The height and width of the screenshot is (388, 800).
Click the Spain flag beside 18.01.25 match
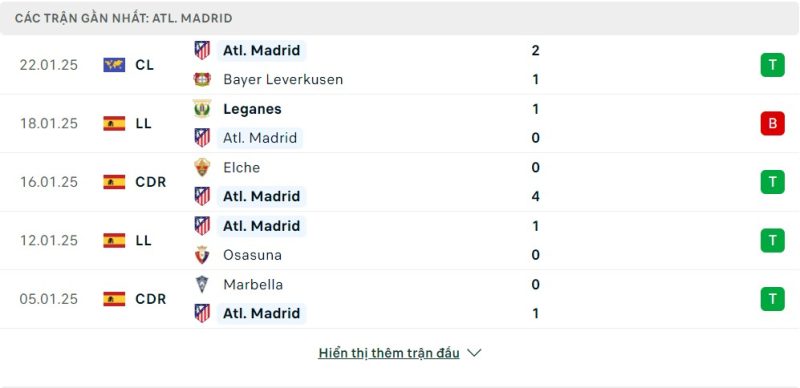(114, 124)
